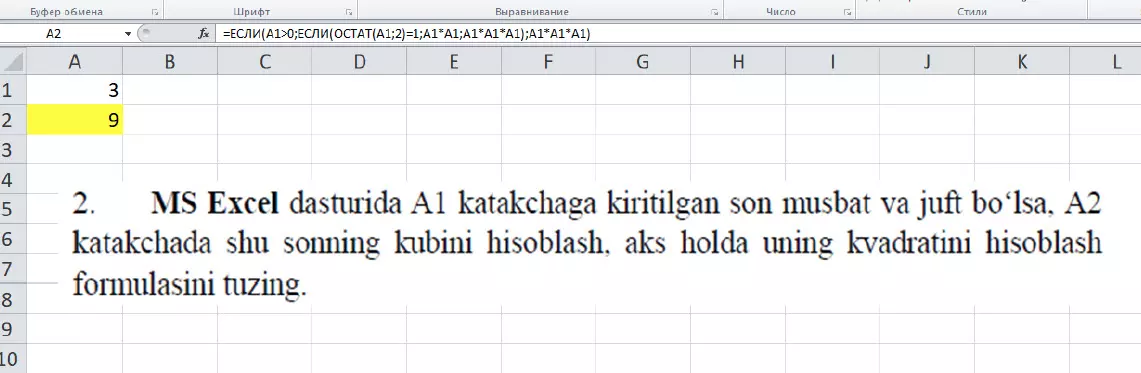Select the column H header
Screen dimensions: 1141x373
[738, 63]
